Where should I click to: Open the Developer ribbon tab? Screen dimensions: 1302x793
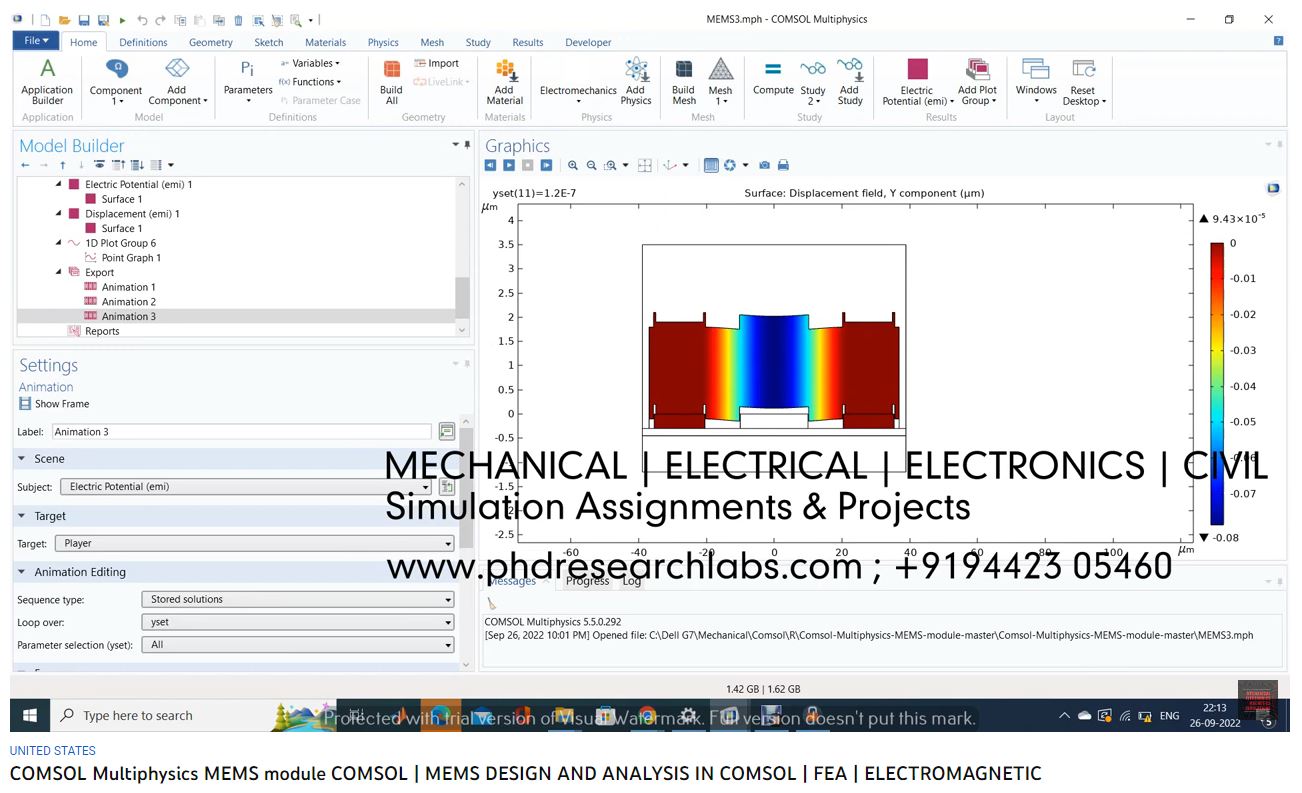[x=588, y=42]
